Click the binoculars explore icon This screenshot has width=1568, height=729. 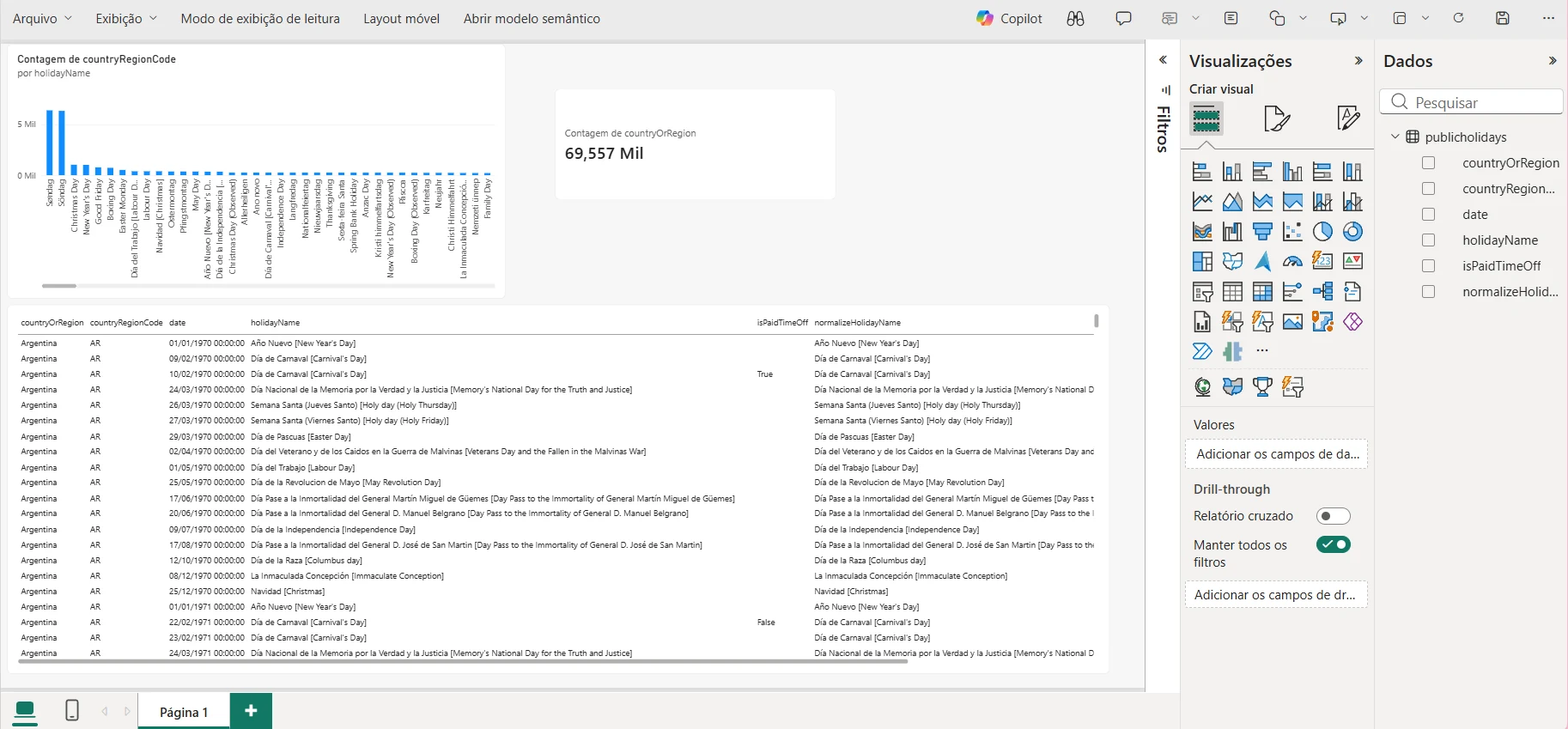pos(1075,18)
